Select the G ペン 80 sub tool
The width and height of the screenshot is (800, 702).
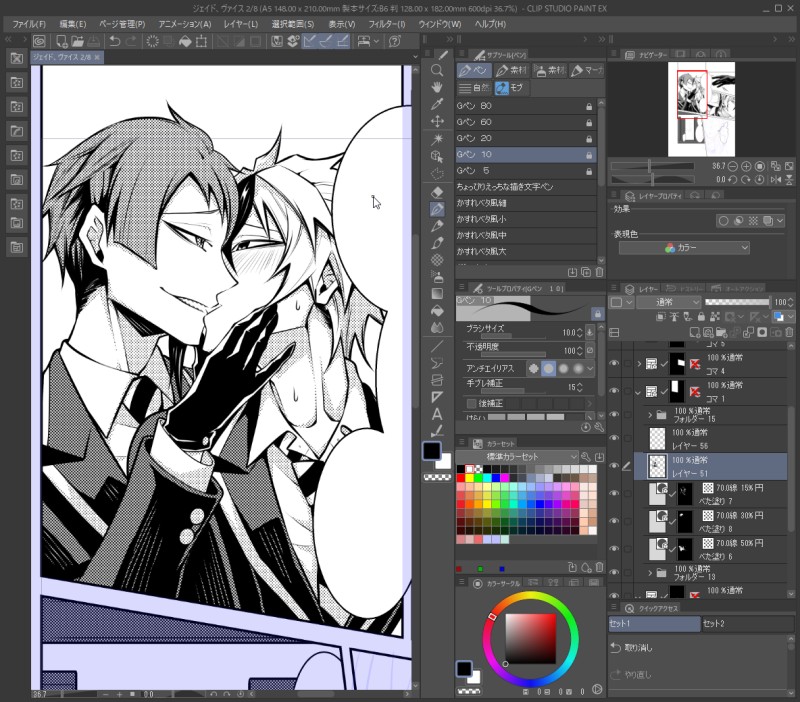(x=525, y=106)
